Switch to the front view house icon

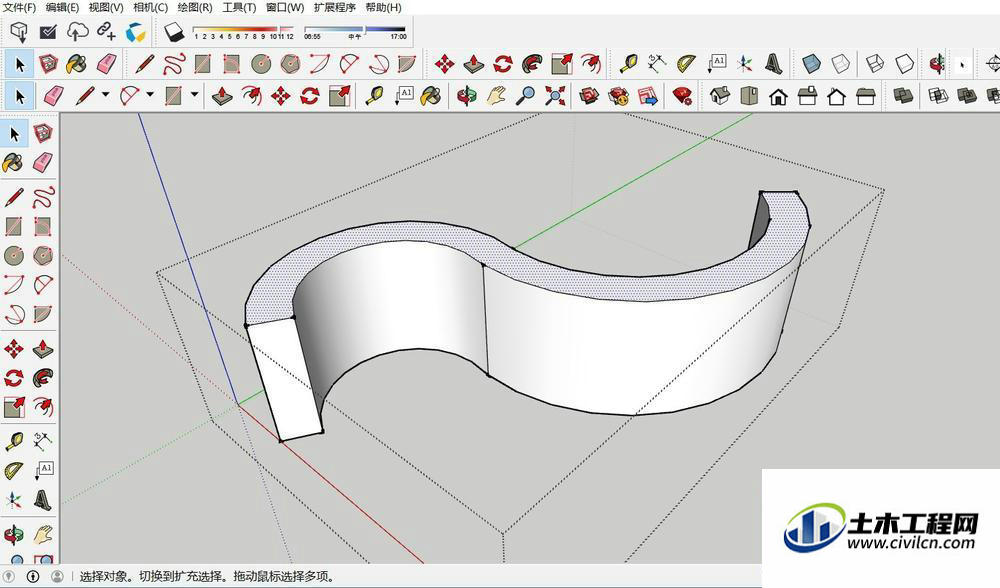pyautogui.click(x=777, y=97)
